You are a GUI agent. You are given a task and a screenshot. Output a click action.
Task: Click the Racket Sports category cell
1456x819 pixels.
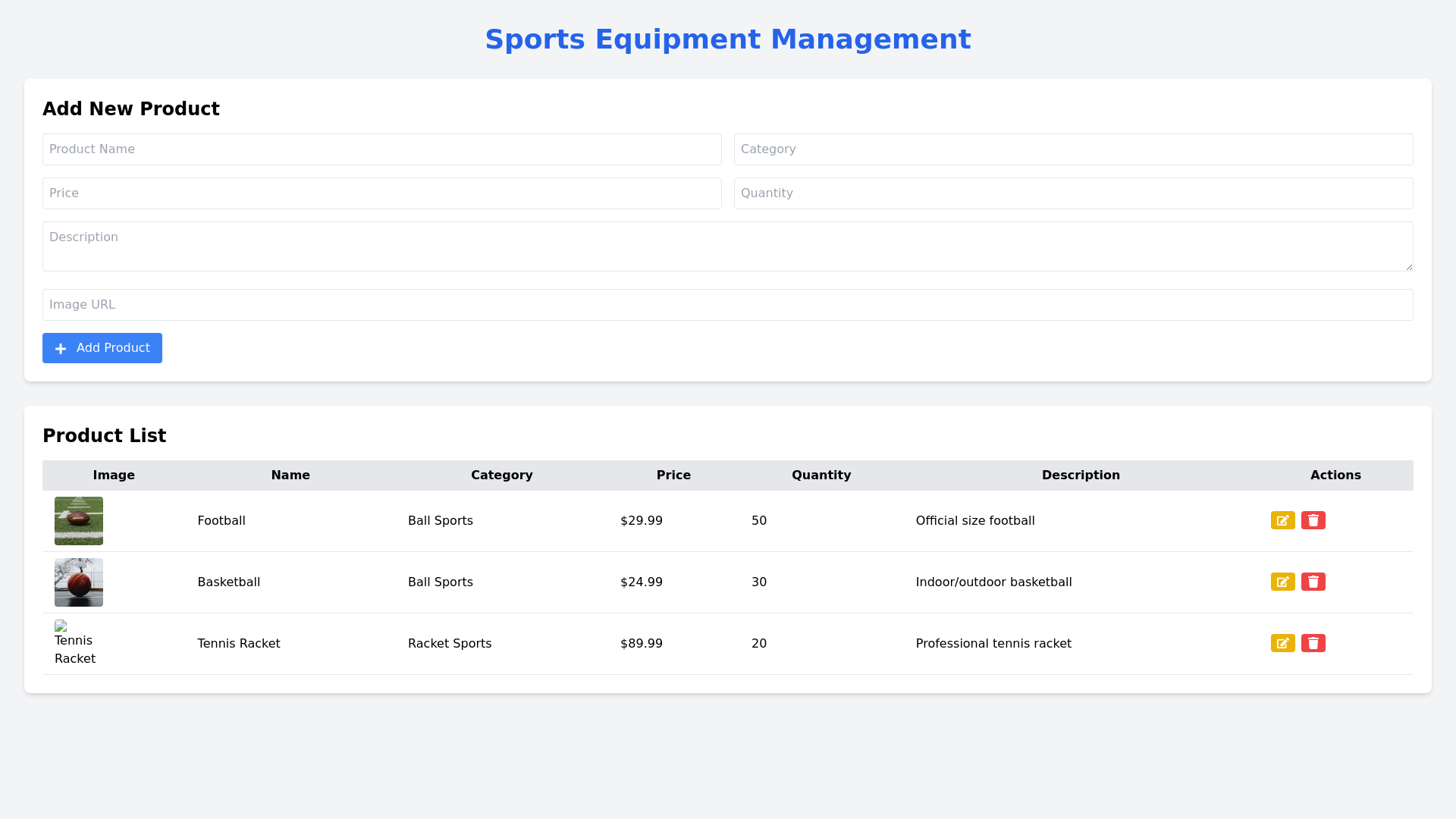[x=502, y=644]
